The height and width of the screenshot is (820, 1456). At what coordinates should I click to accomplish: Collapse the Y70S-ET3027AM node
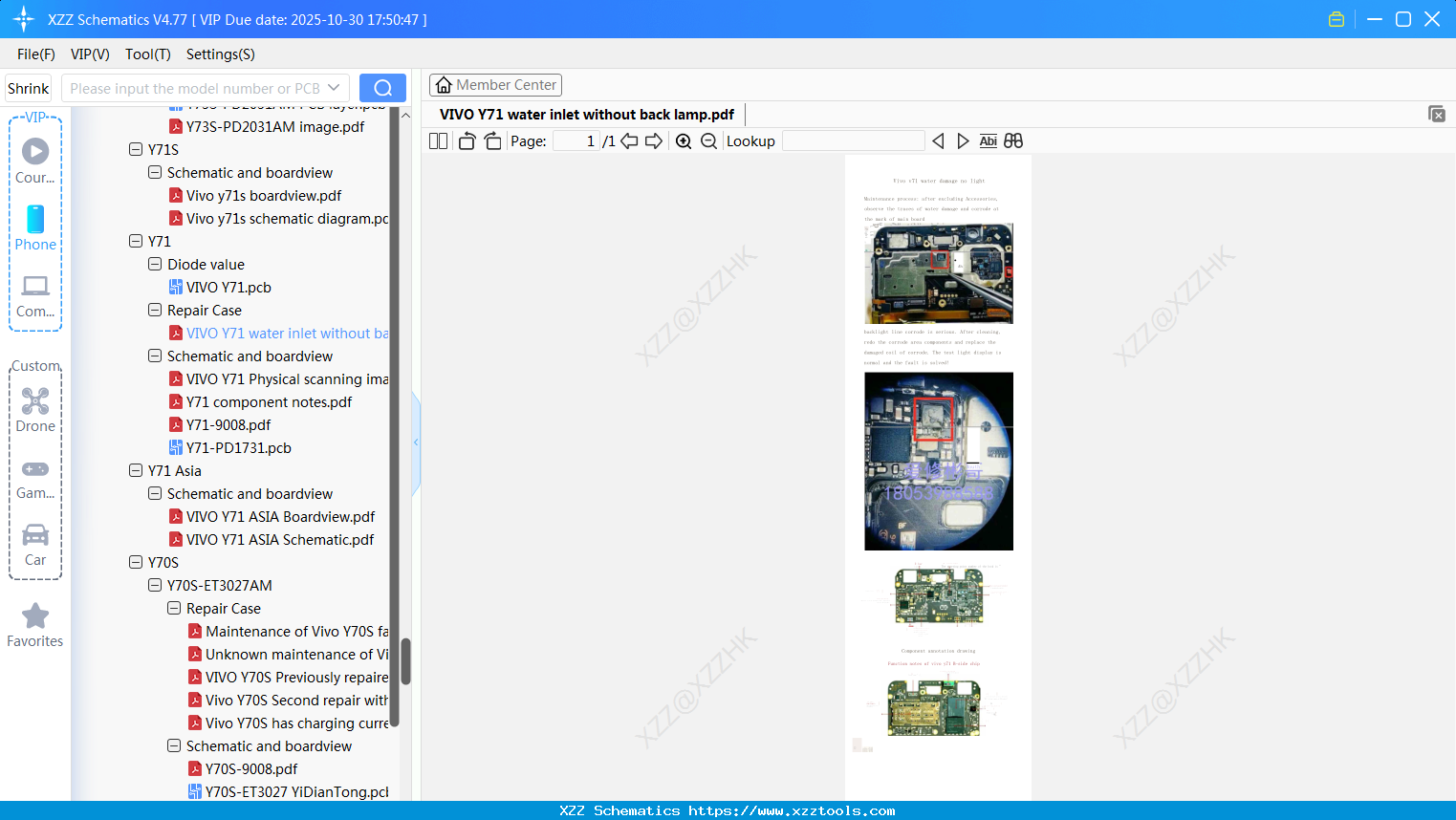point(155,585)
